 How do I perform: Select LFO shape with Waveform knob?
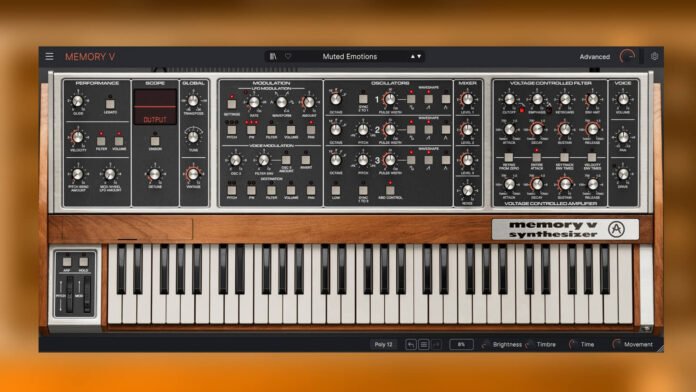281,103
